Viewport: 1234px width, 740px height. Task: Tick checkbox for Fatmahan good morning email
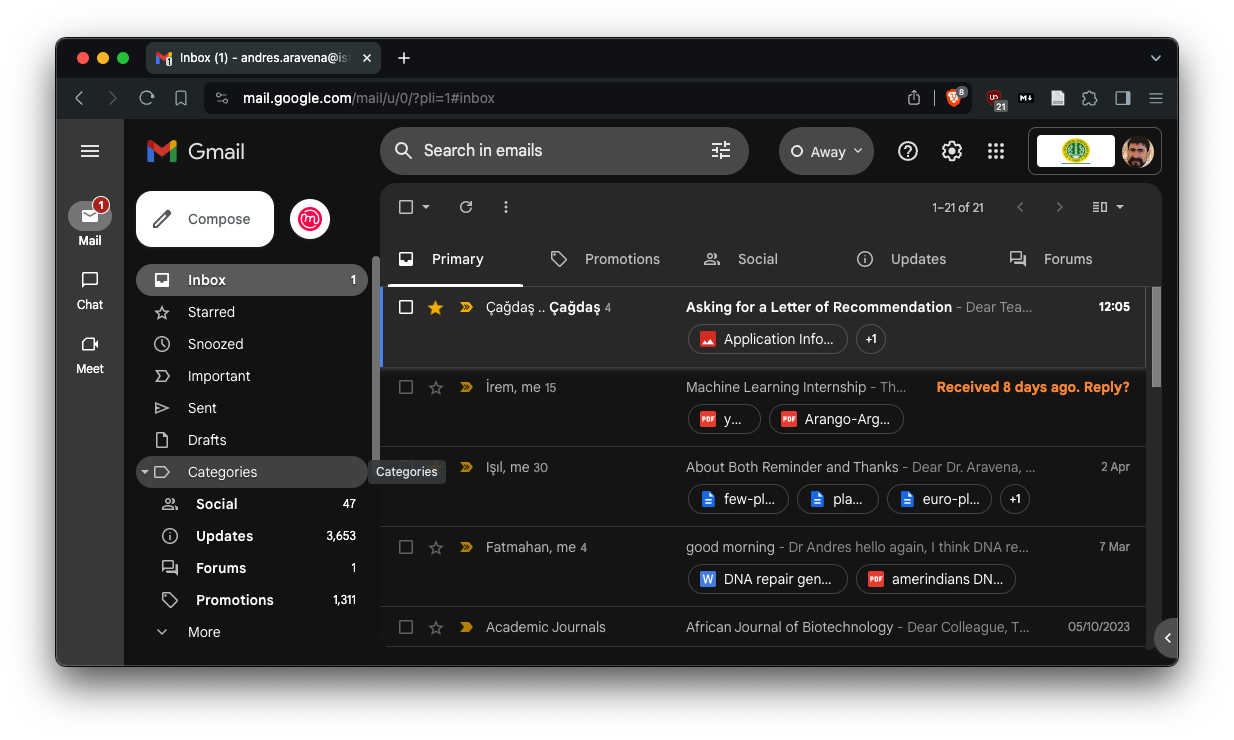click(406, 547)
